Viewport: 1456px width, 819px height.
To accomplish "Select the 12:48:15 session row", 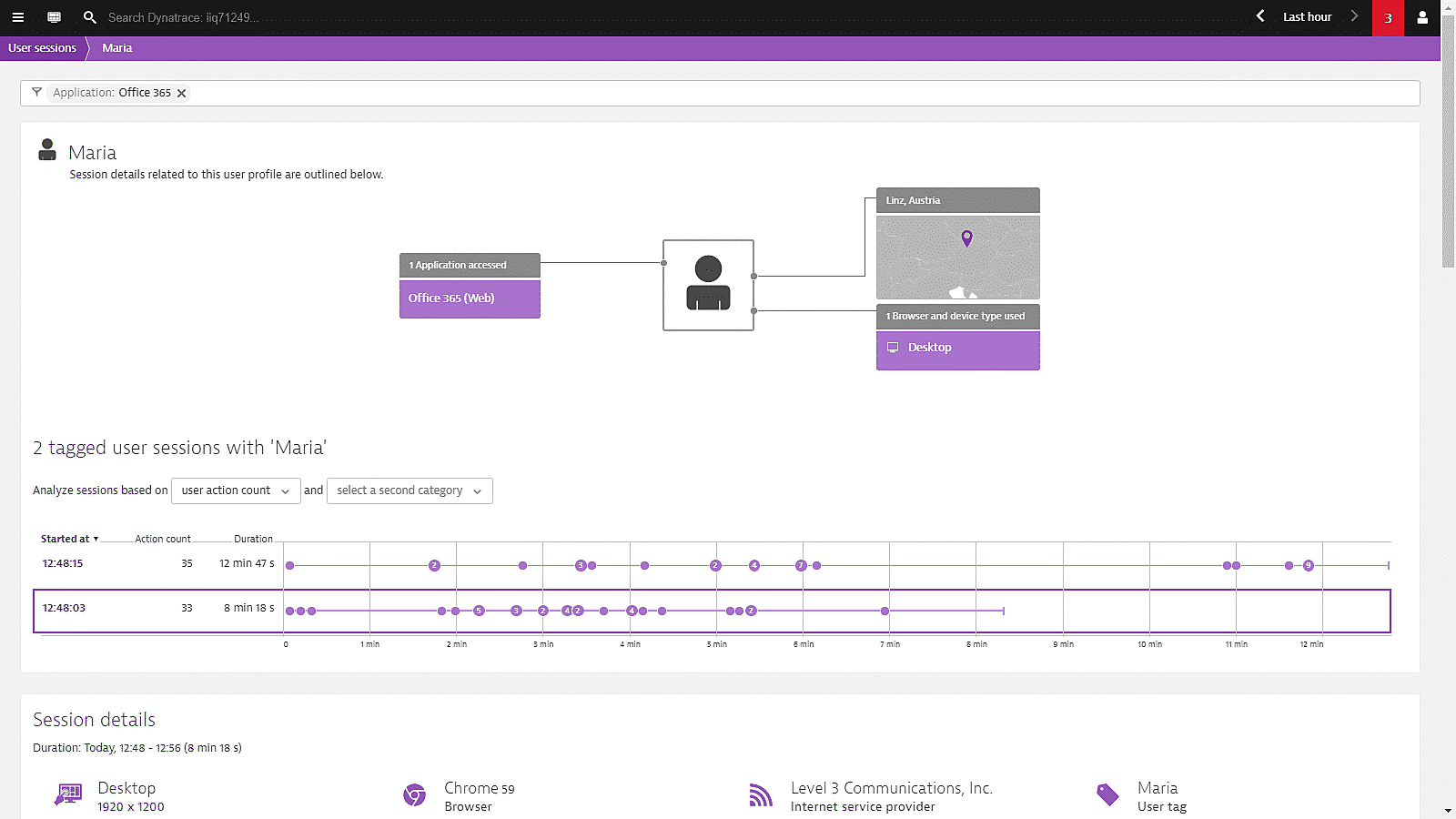I will tap(712, 565).
